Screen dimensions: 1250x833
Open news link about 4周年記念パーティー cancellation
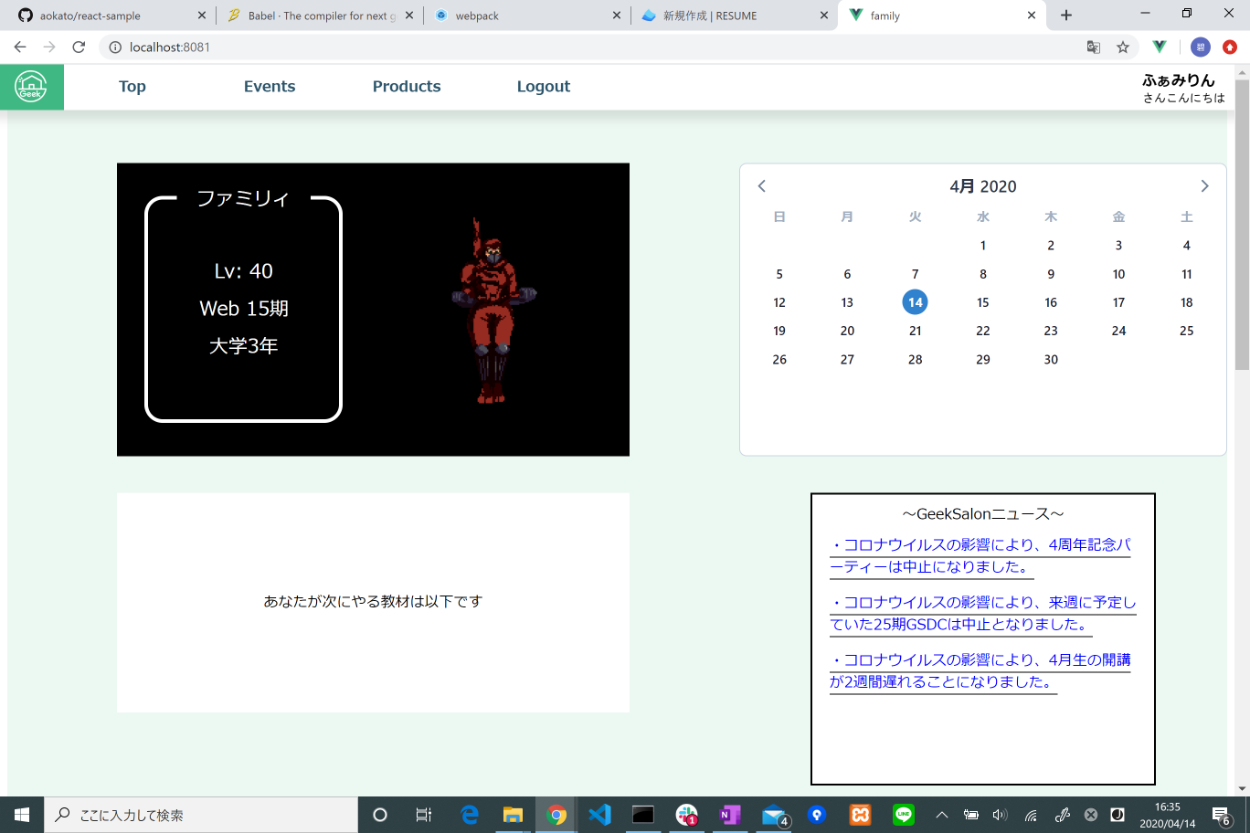[980, 556]
